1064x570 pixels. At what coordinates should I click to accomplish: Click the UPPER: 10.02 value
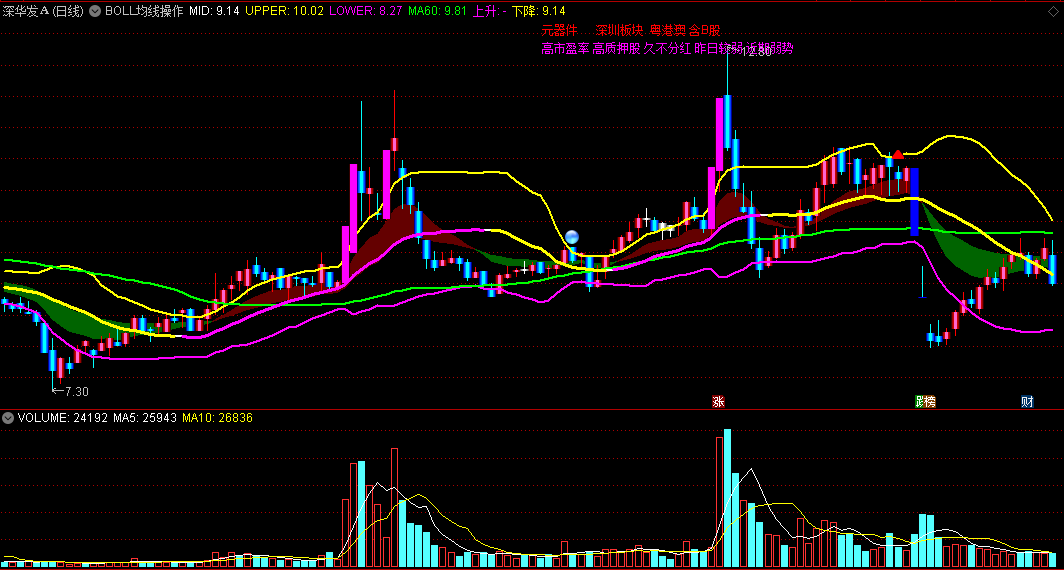point(284,11)
